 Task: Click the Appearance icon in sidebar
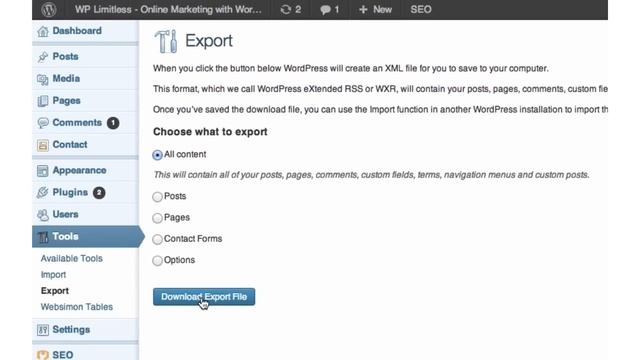(x=43, y=171)
